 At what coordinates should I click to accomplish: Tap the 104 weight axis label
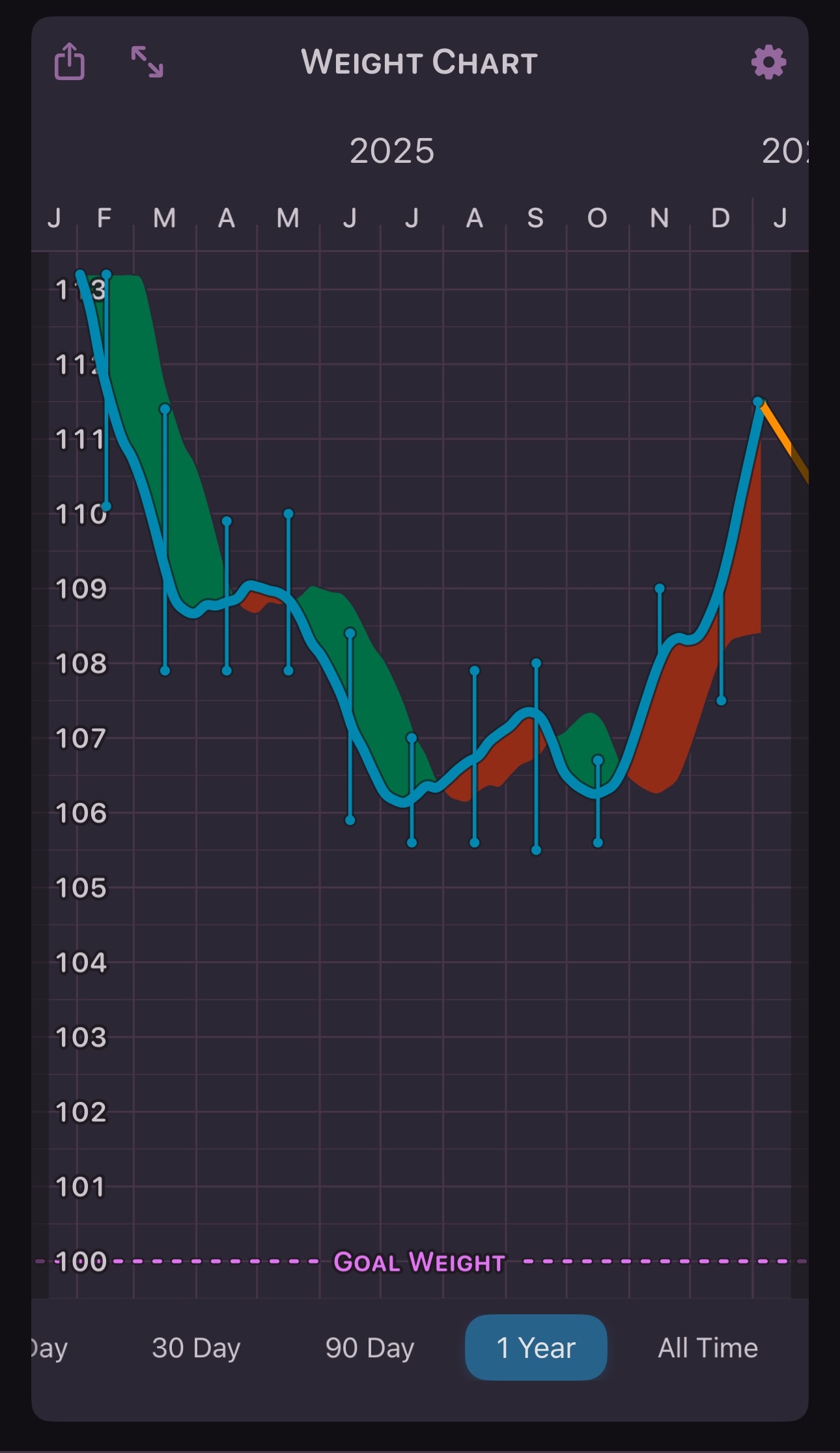click(x=81, y=963)
